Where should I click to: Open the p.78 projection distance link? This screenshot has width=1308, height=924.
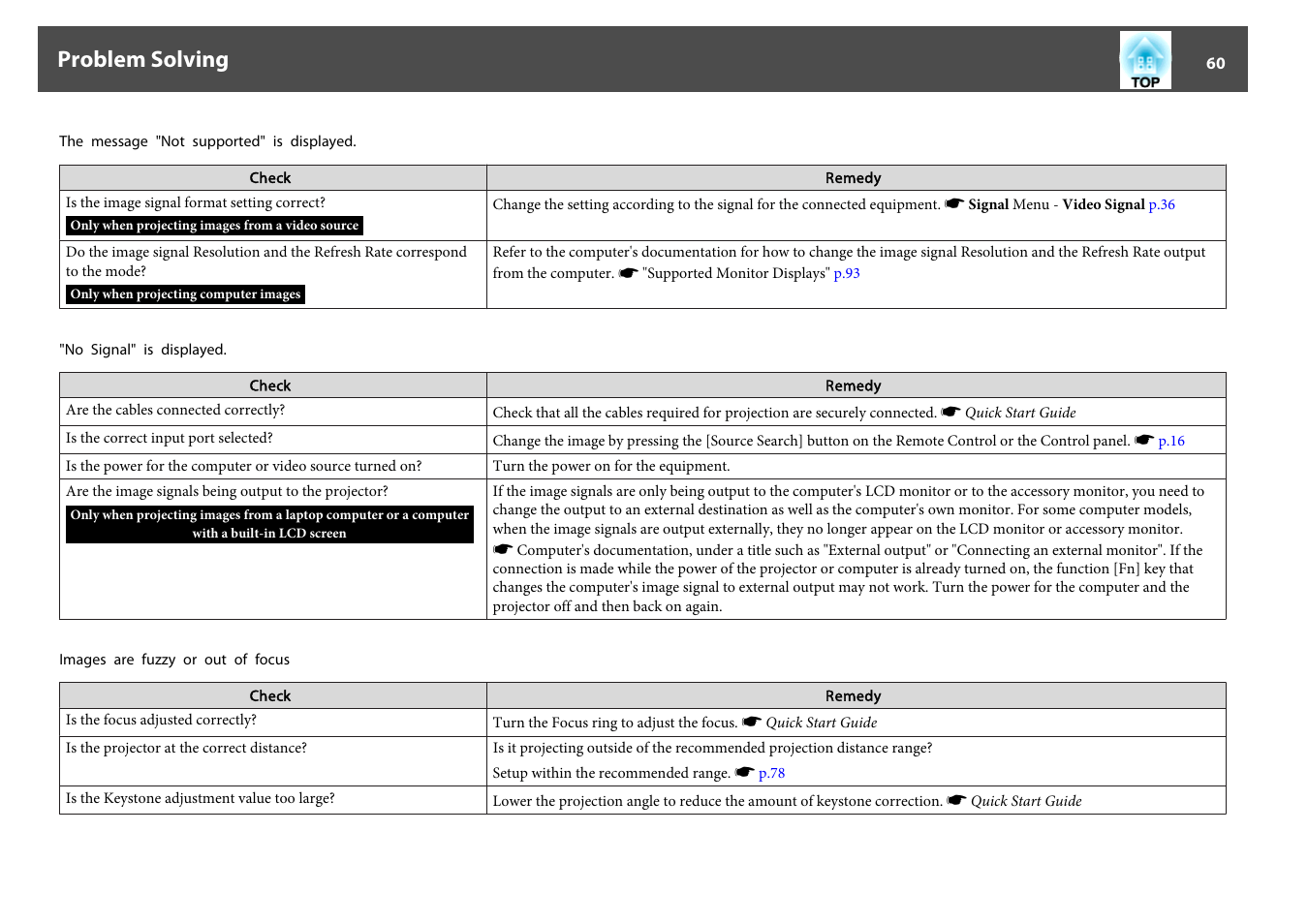point(771,773)
